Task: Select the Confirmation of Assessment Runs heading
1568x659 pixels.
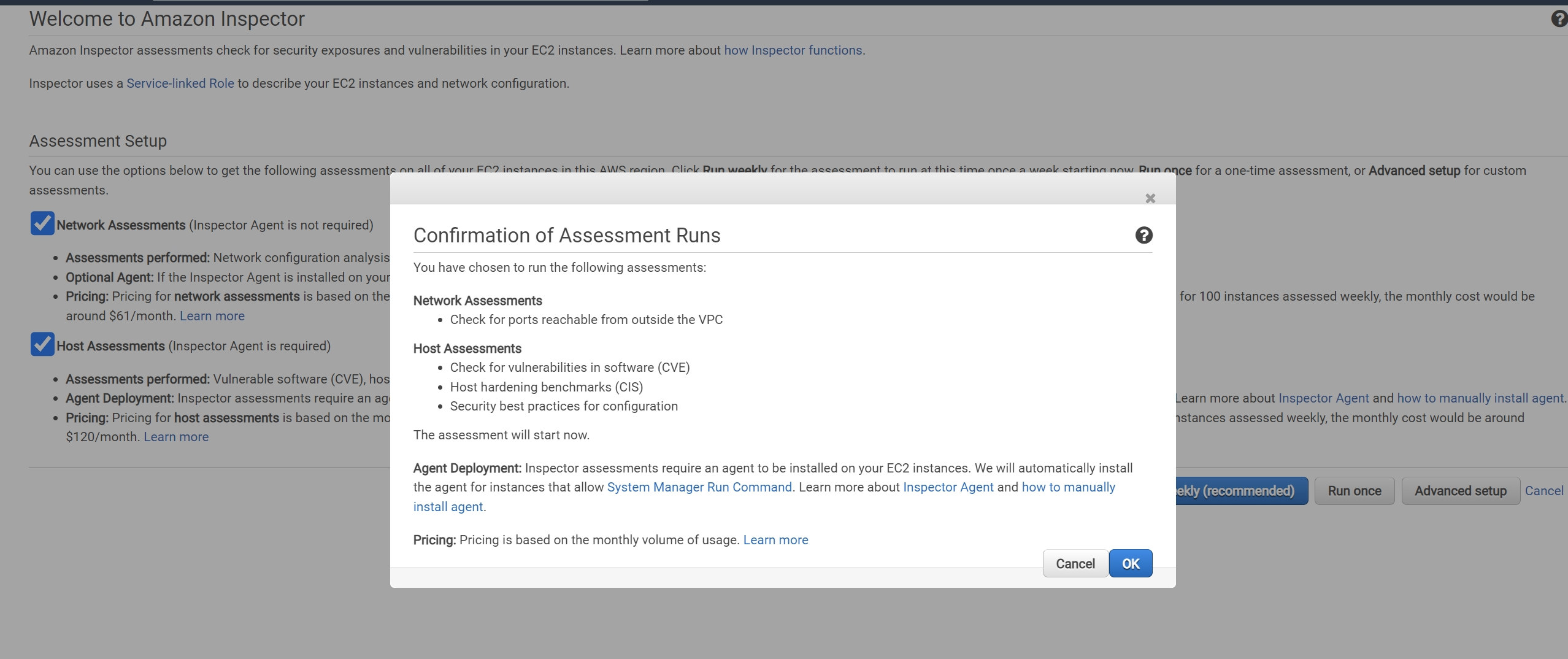Action: 567,236
